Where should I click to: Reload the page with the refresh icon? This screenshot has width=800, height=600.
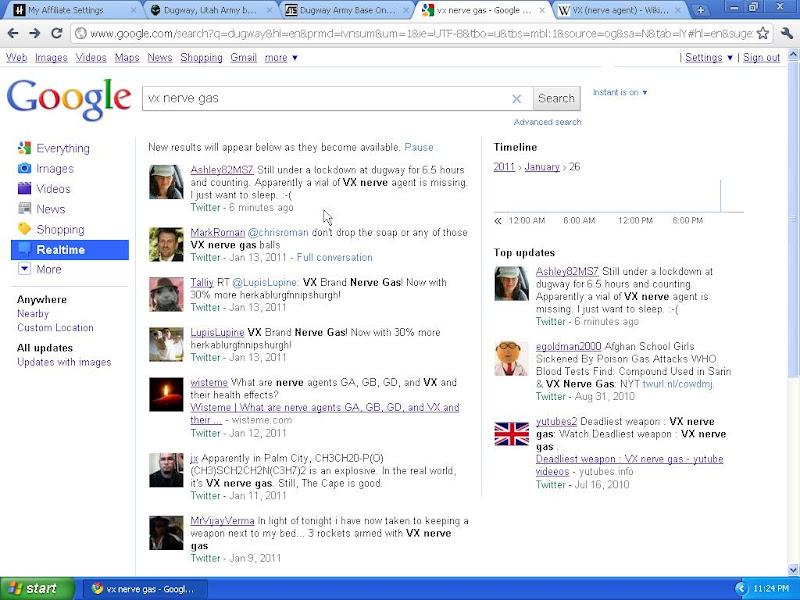[57, 34]
